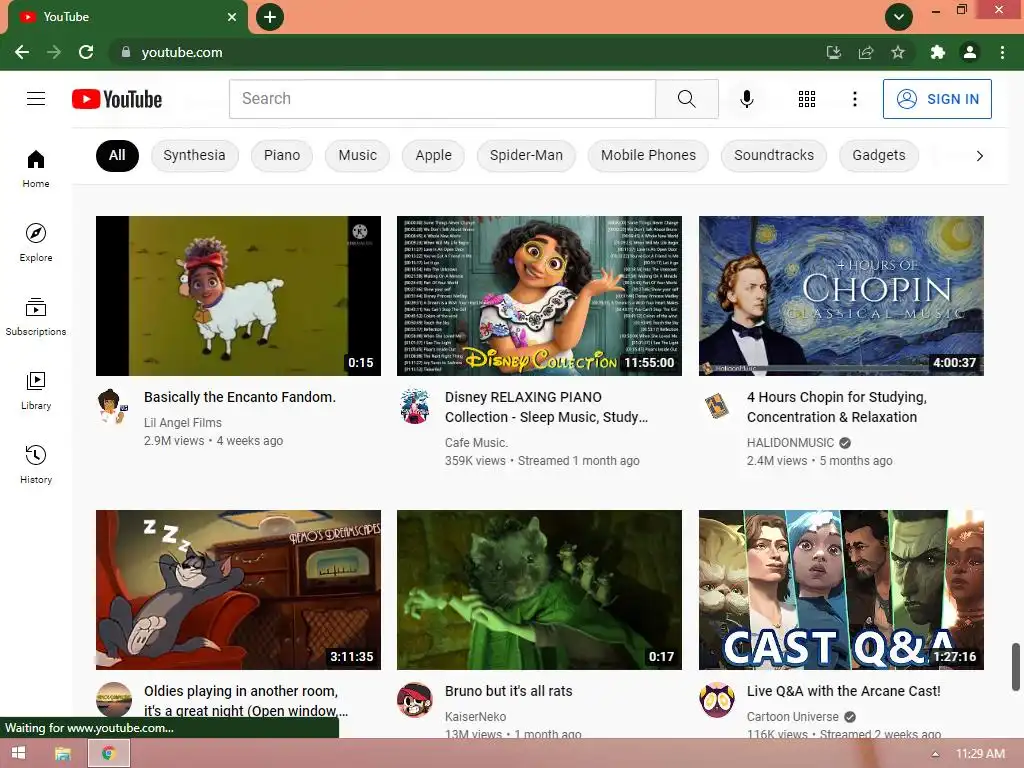This screenshot has width=1024, height=768.
Task: Reload the YouTube page
Action: pyautogui.click(x=86, y=52)
